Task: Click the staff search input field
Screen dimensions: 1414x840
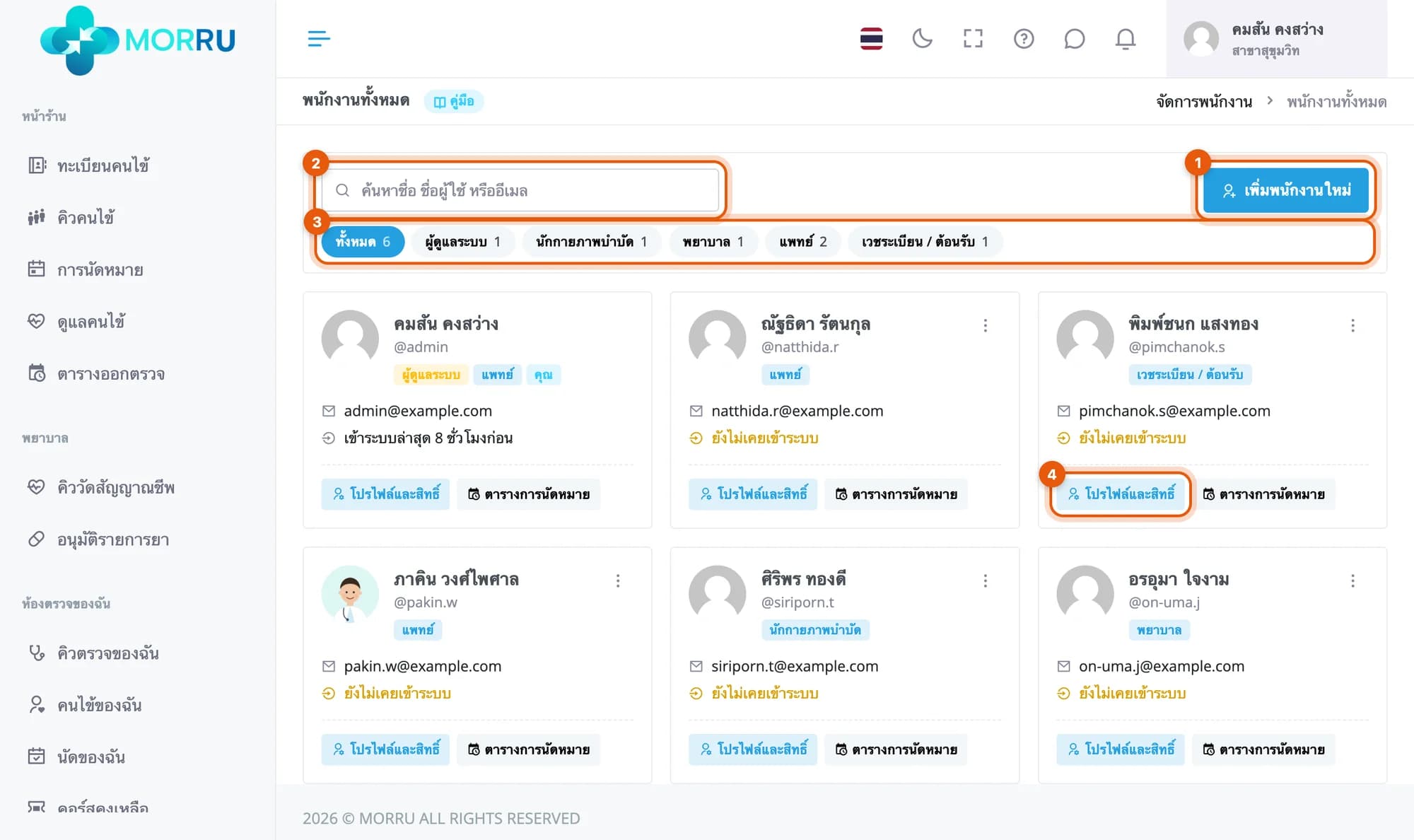Action: pyautogui.click(x=520, y=190)
